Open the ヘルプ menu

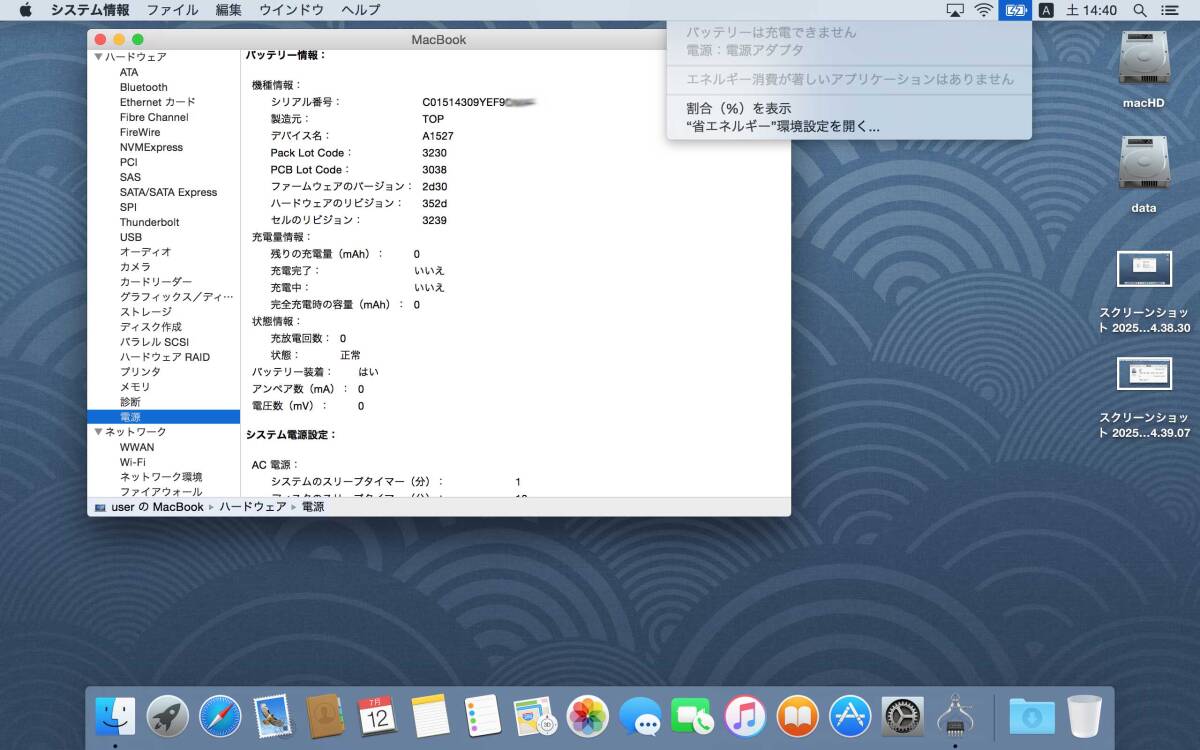click(x=360, y=10)
